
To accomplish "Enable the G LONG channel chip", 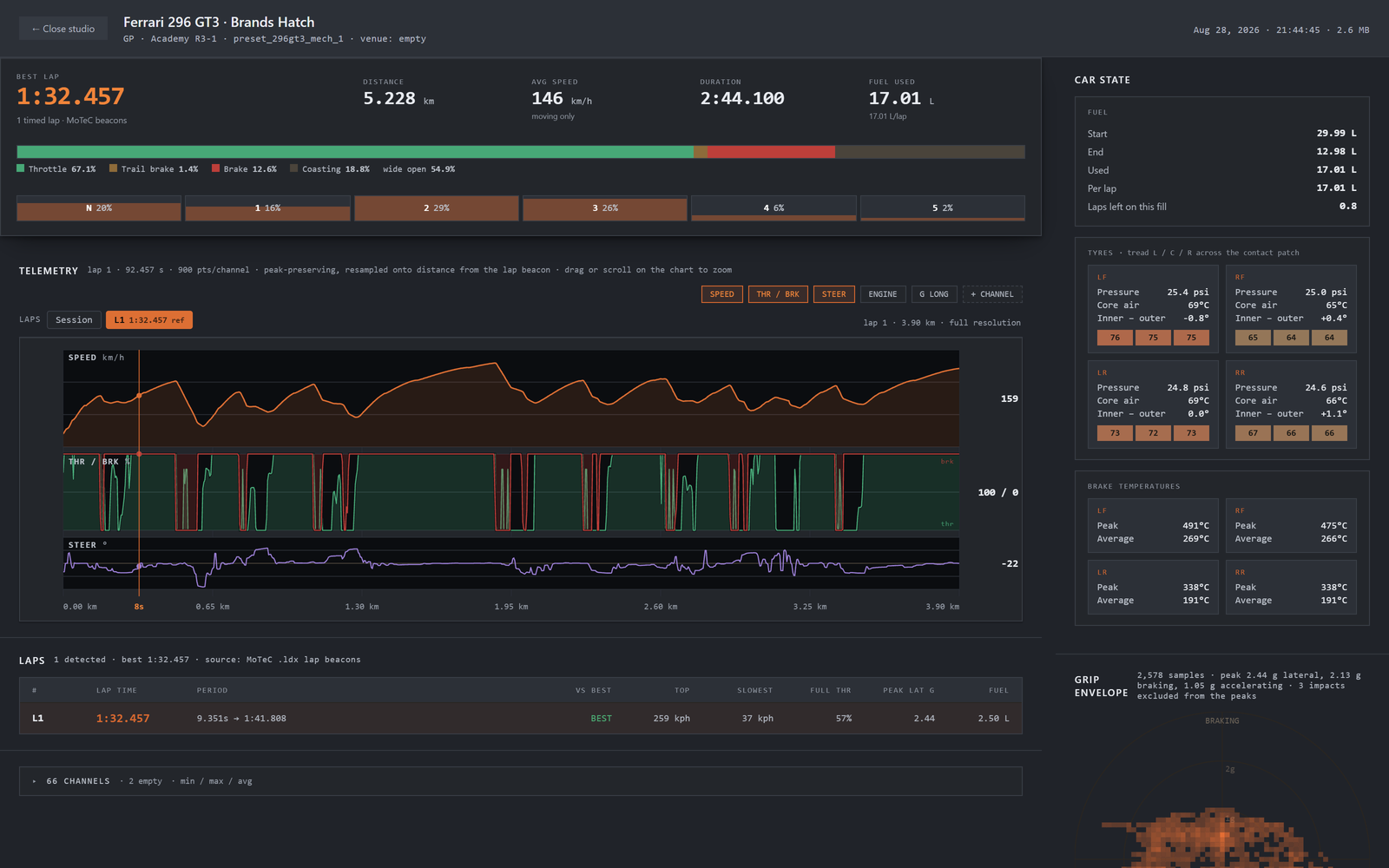I will click(x=934, y=294).
